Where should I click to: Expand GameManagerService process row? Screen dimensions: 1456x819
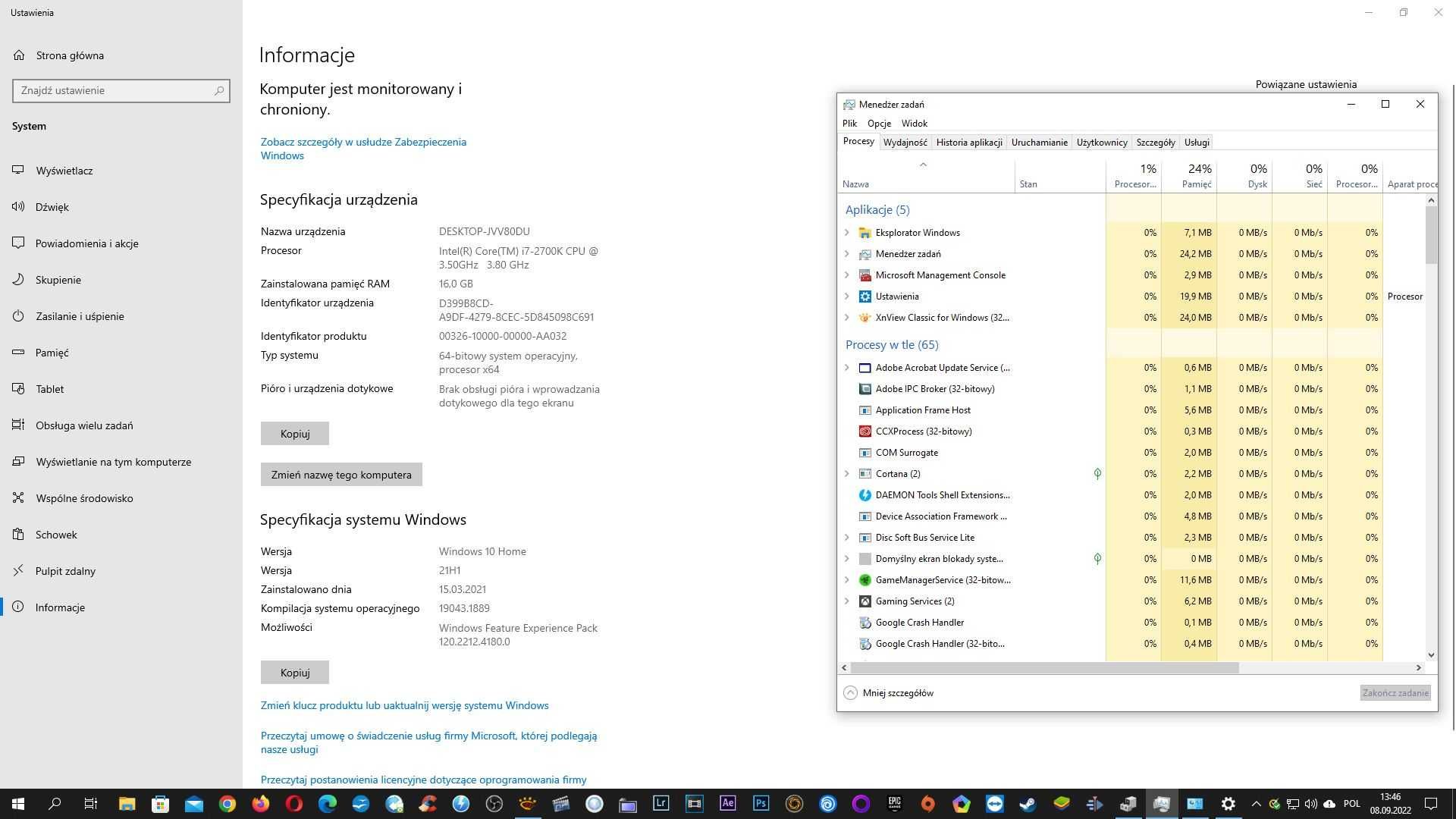(x=847, y=580)
